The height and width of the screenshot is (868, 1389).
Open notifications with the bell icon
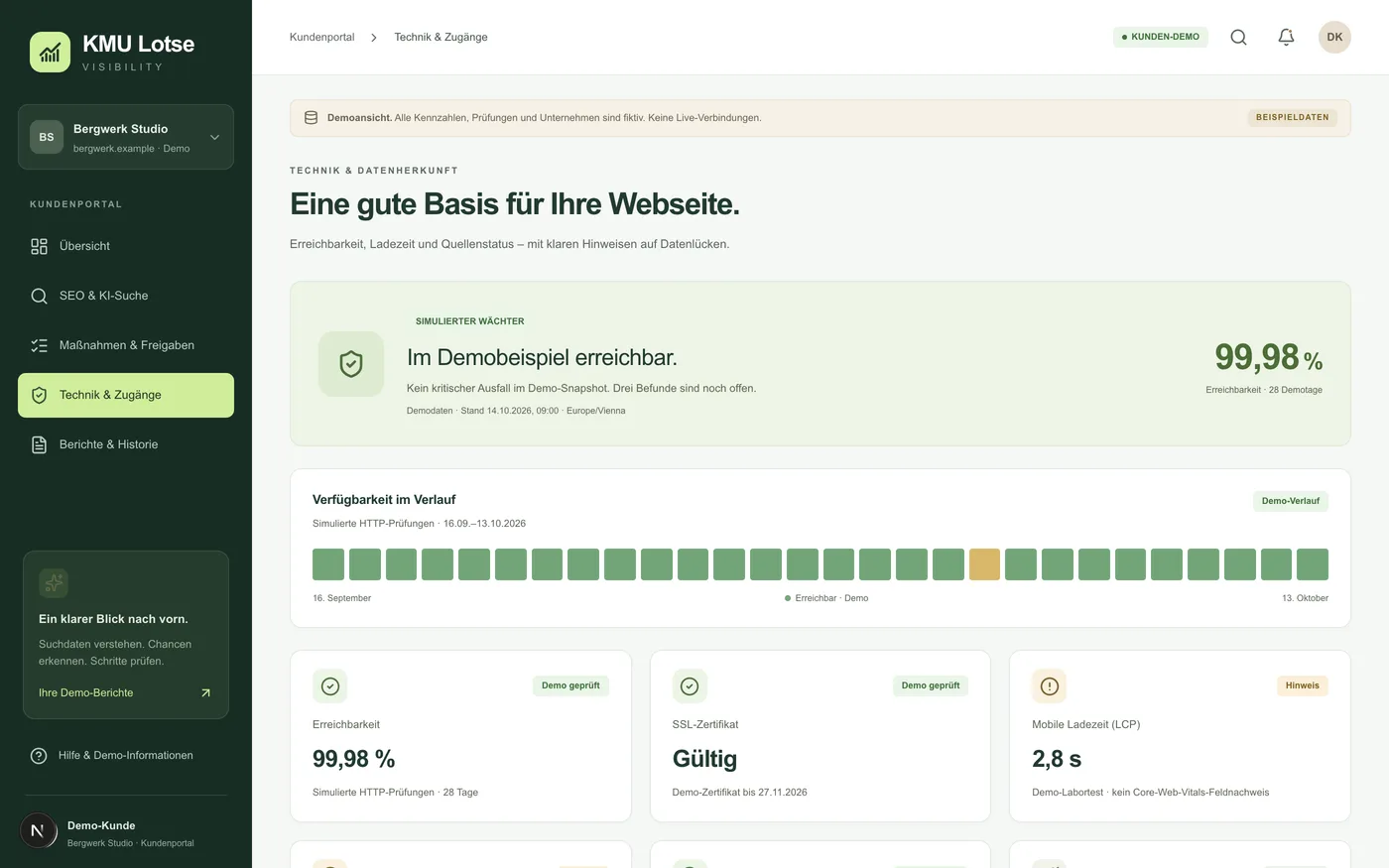point(1286,37)
